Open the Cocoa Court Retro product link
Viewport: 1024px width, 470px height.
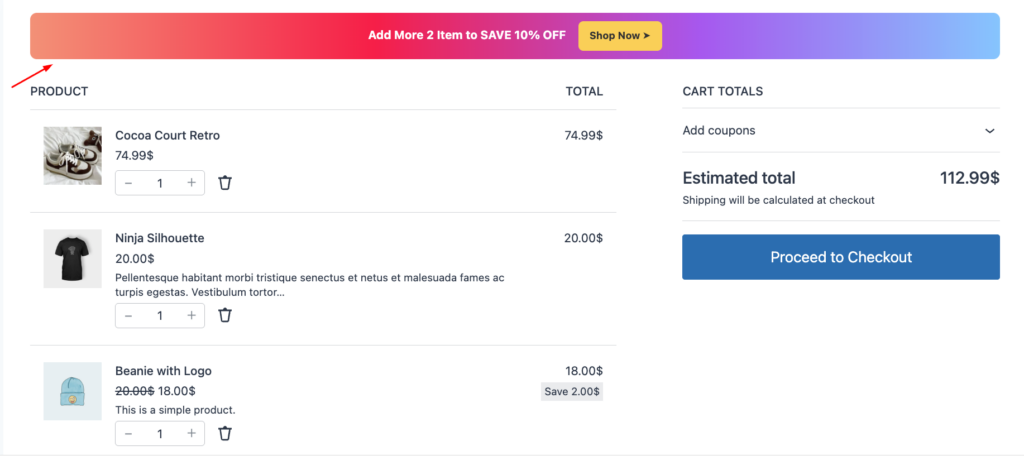coord(167,135)
